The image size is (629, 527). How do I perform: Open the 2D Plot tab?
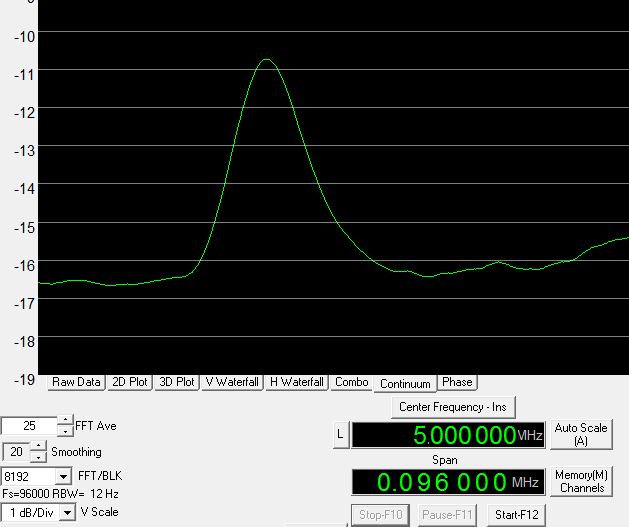pos(130,382)
